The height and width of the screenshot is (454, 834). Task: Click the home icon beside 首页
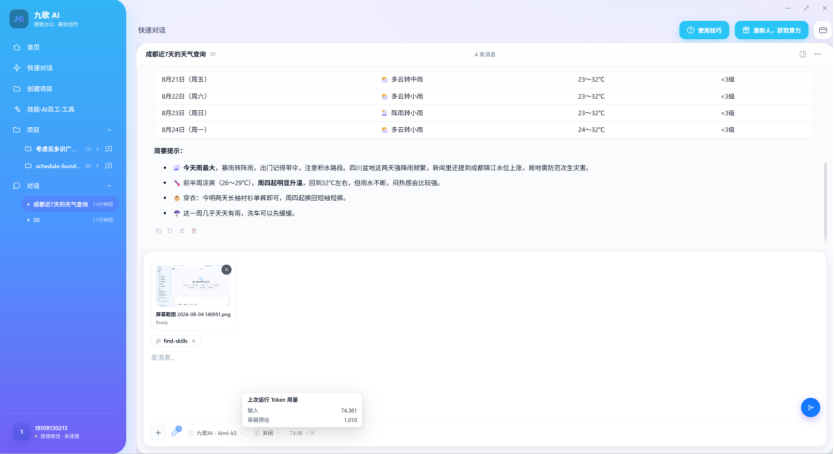click(x=17, y=47)
